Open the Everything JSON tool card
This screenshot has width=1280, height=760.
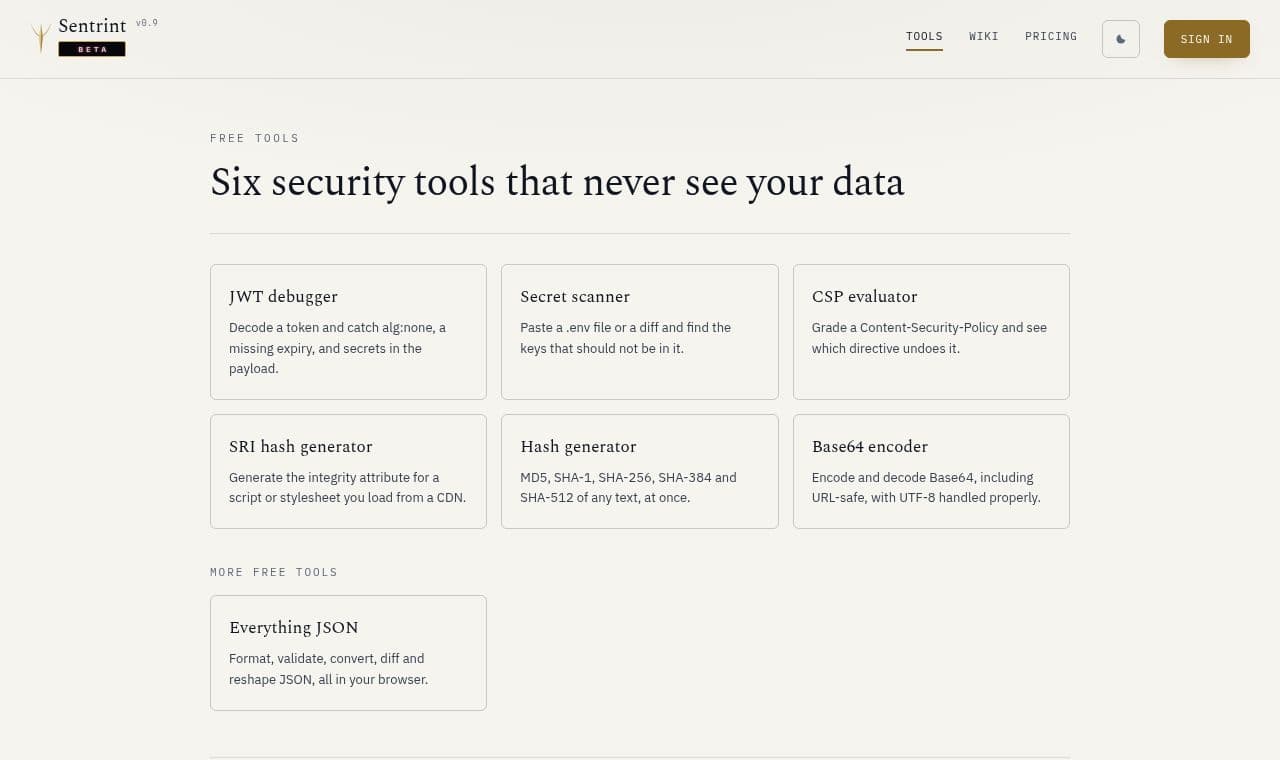(348, 653)
